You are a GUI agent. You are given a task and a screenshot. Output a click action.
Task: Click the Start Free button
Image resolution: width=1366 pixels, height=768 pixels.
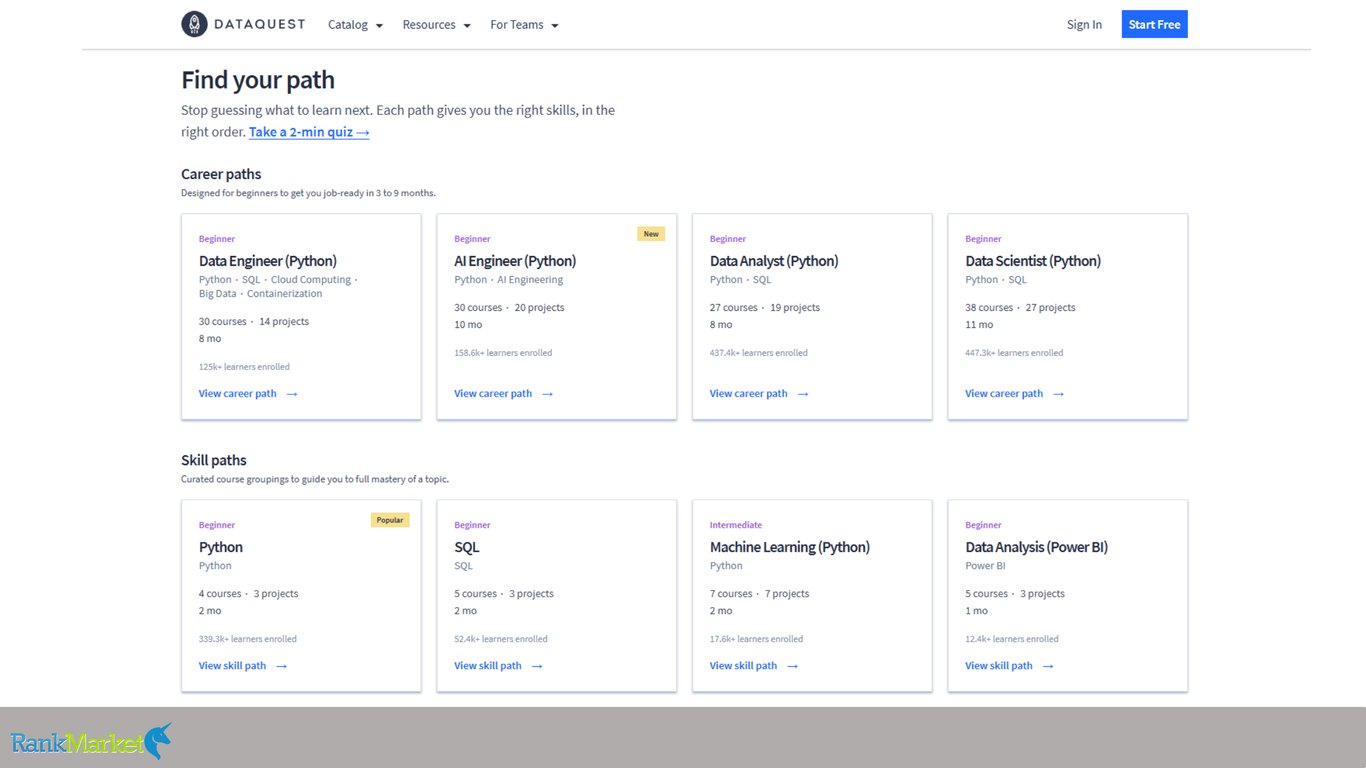tap(1154, 25)
